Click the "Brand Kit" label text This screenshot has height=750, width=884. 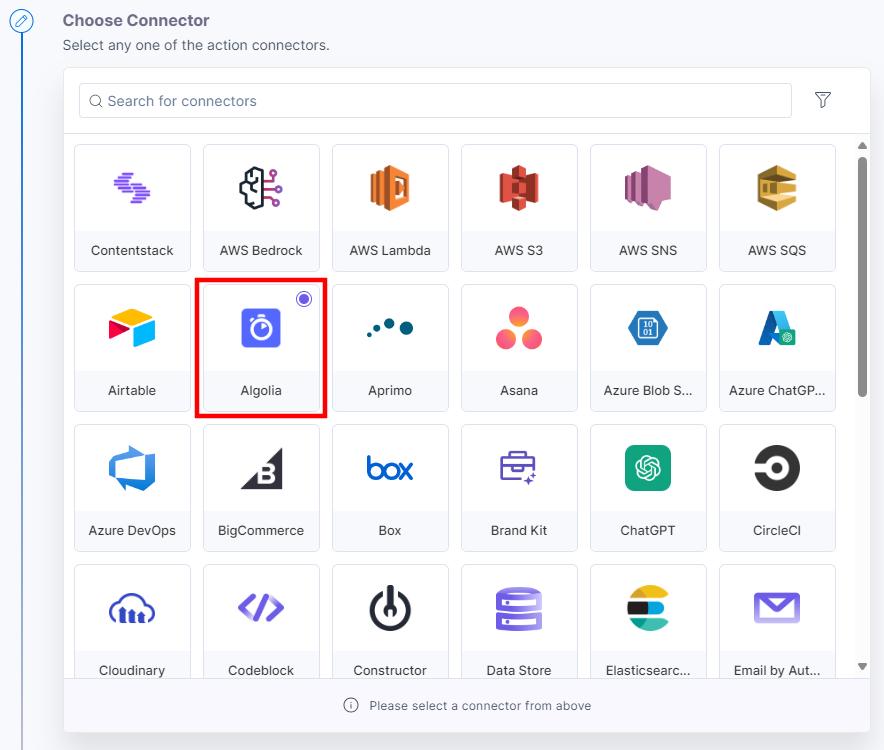click(519, 531)
